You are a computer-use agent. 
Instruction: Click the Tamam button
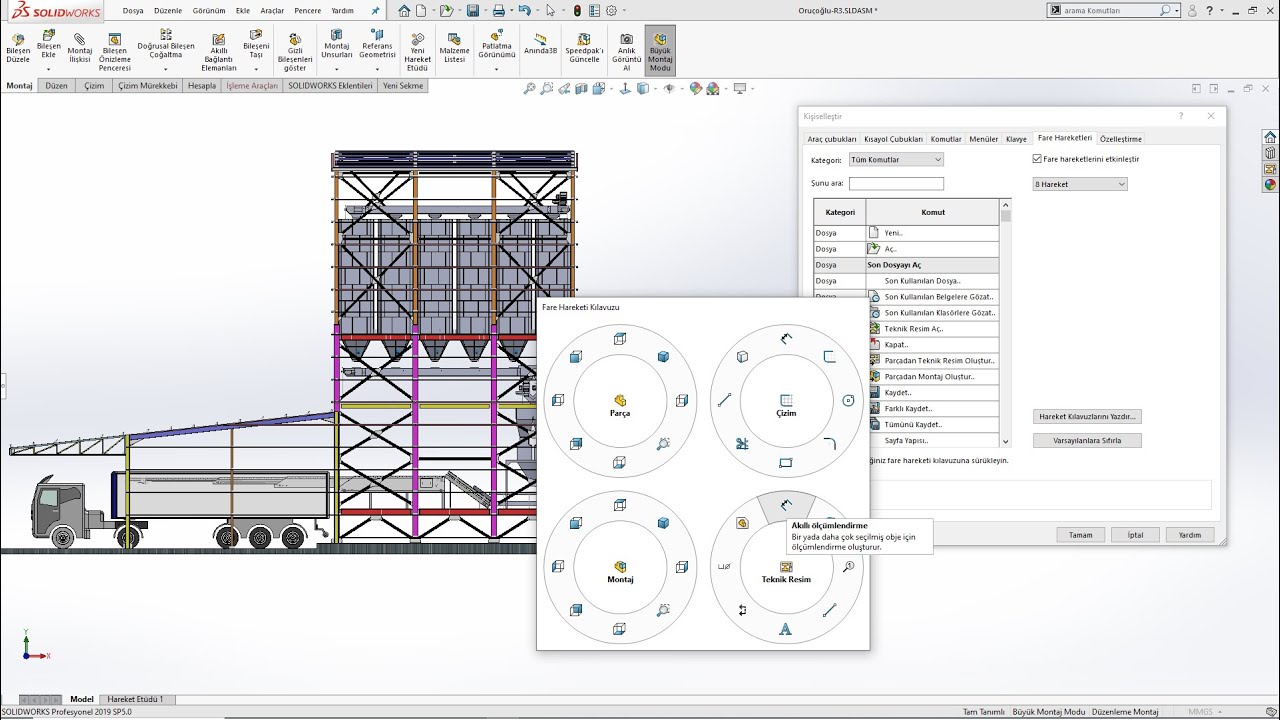(x=1081, y=535)
